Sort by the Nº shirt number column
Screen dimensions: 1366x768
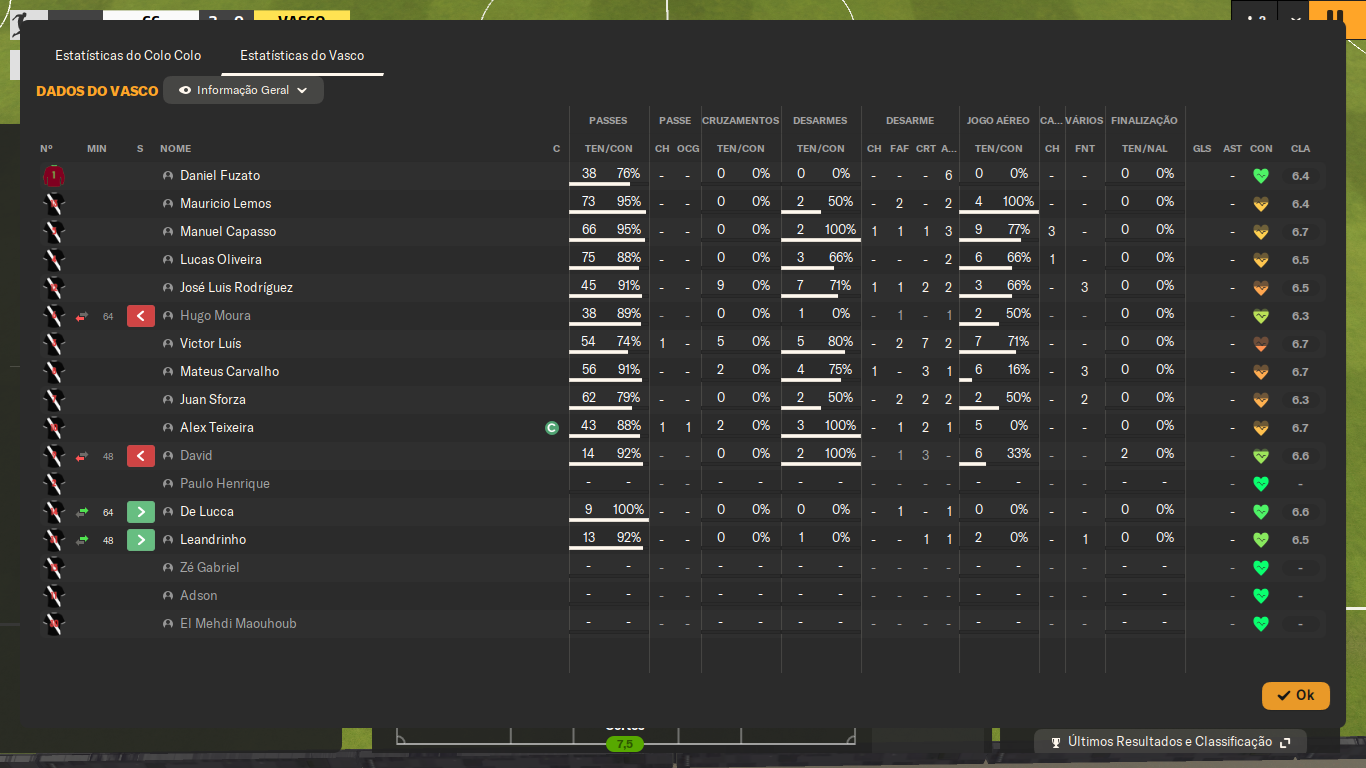click(x=46, y=149)
